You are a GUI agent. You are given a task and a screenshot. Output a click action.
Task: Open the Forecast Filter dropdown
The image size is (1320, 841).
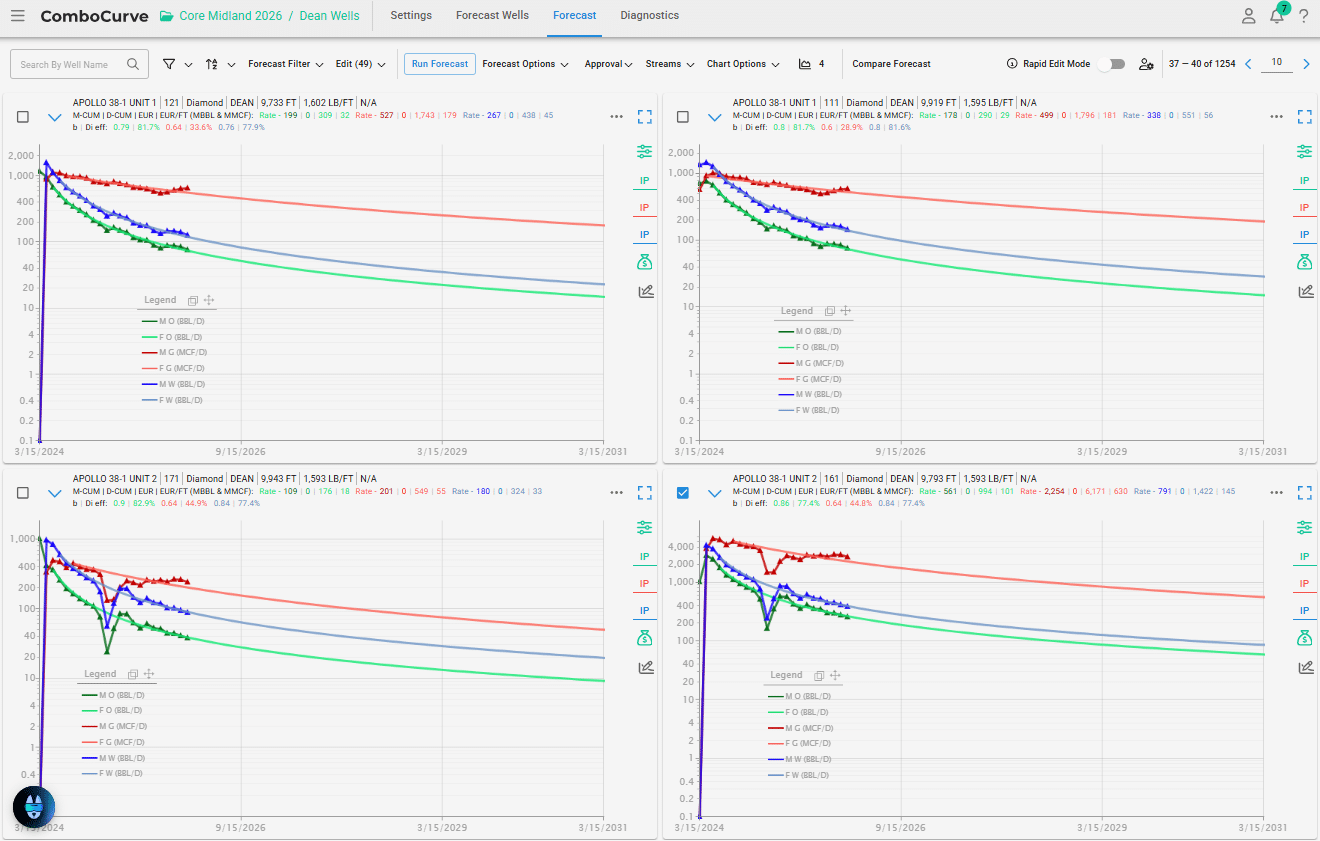pyautogui.click(x=286, y=64)
